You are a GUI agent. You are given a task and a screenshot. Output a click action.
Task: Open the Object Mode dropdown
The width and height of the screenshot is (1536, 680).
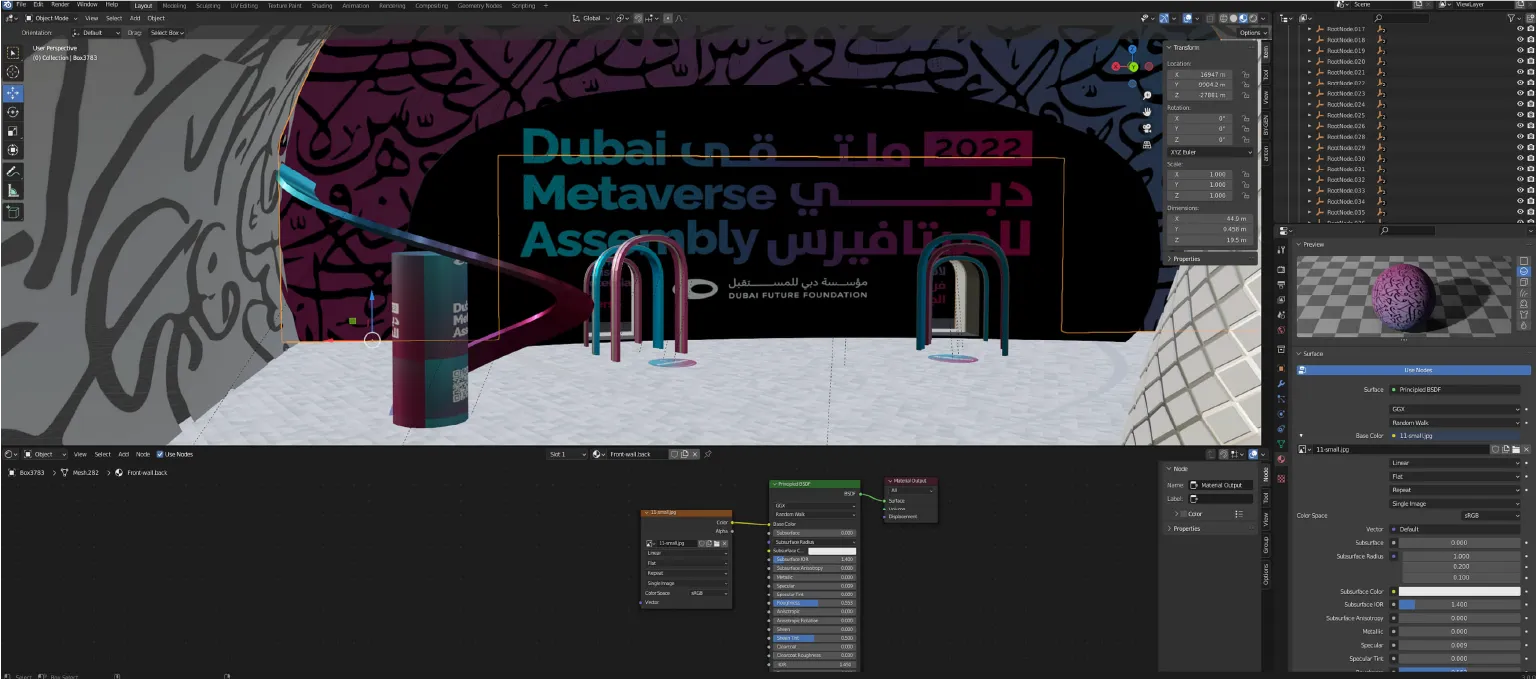click(51, 18)
